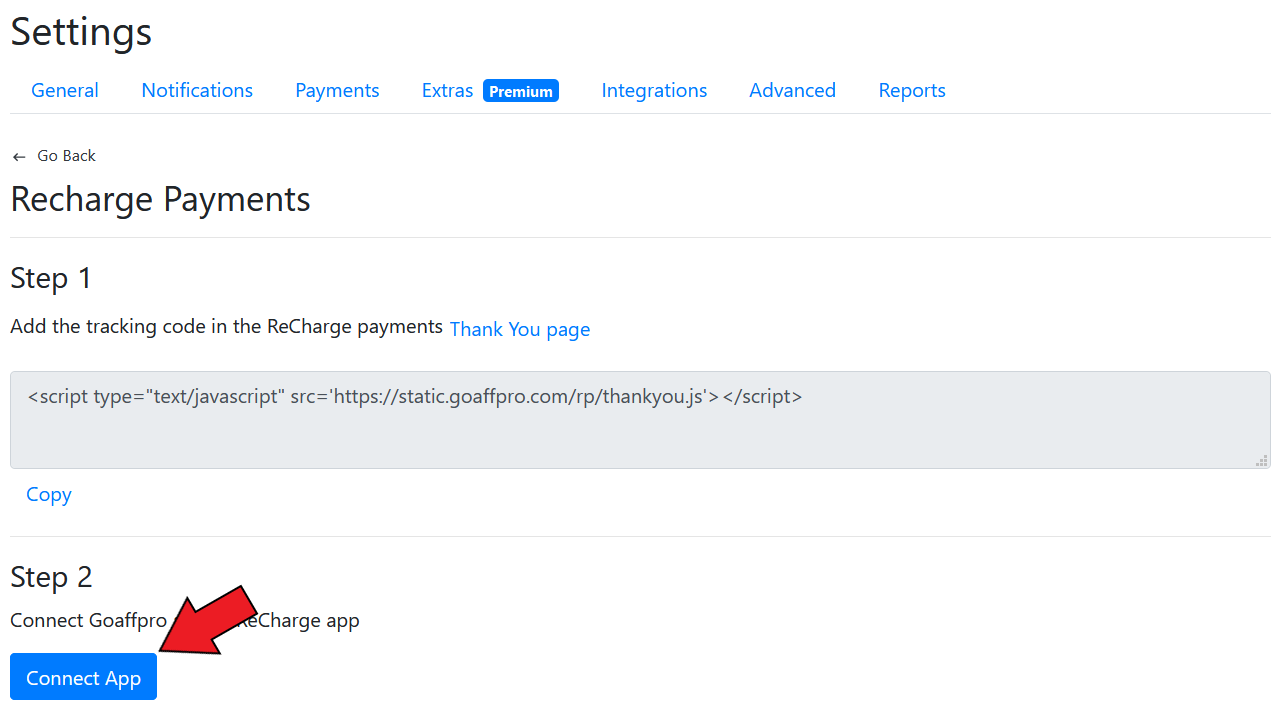Open the Reports tab
1280x710 pixels.
(912, 90)
